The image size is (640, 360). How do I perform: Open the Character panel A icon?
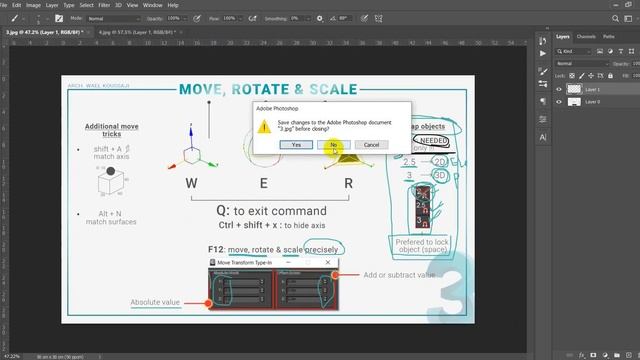click(x=542, y=137)
